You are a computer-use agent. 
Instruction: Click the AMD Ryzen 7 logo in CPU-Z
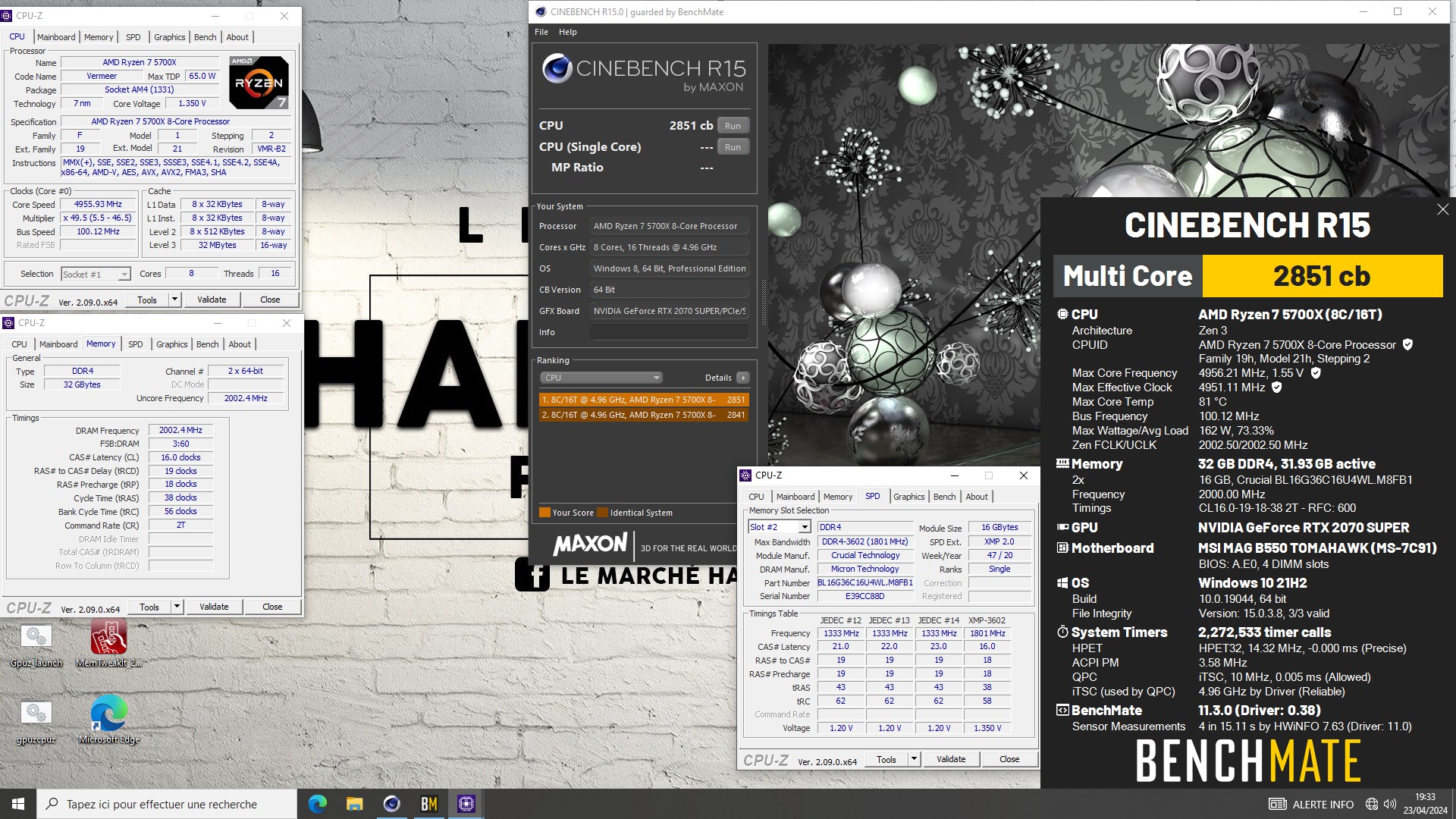pyautogui.click(x=259, y=82)
